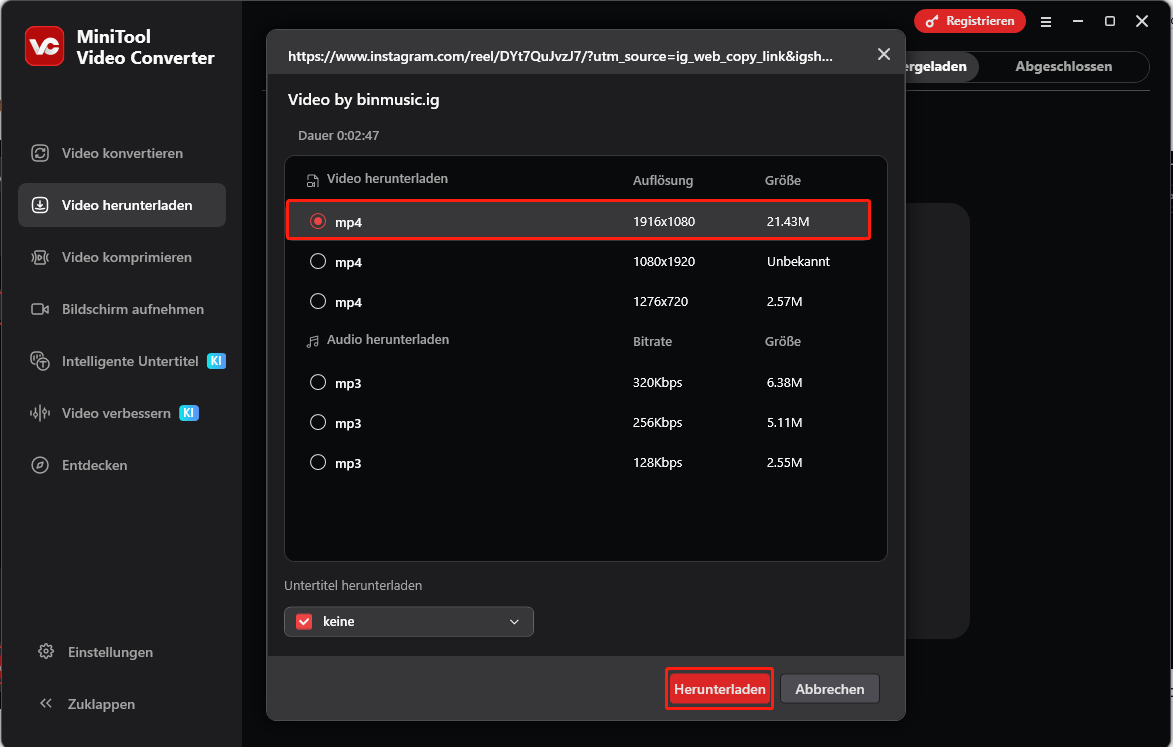
Task: Open the hamburger menu in title bar
Action: pyautogui.click(x=1046, y=22)
